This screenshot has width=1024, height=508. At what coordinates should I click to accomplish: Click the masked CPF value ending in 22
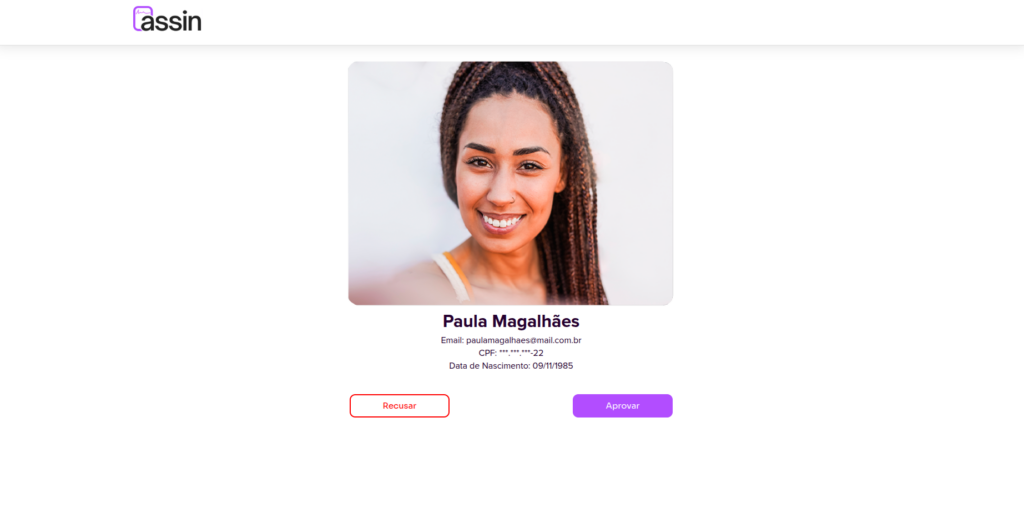pos(521,353)
